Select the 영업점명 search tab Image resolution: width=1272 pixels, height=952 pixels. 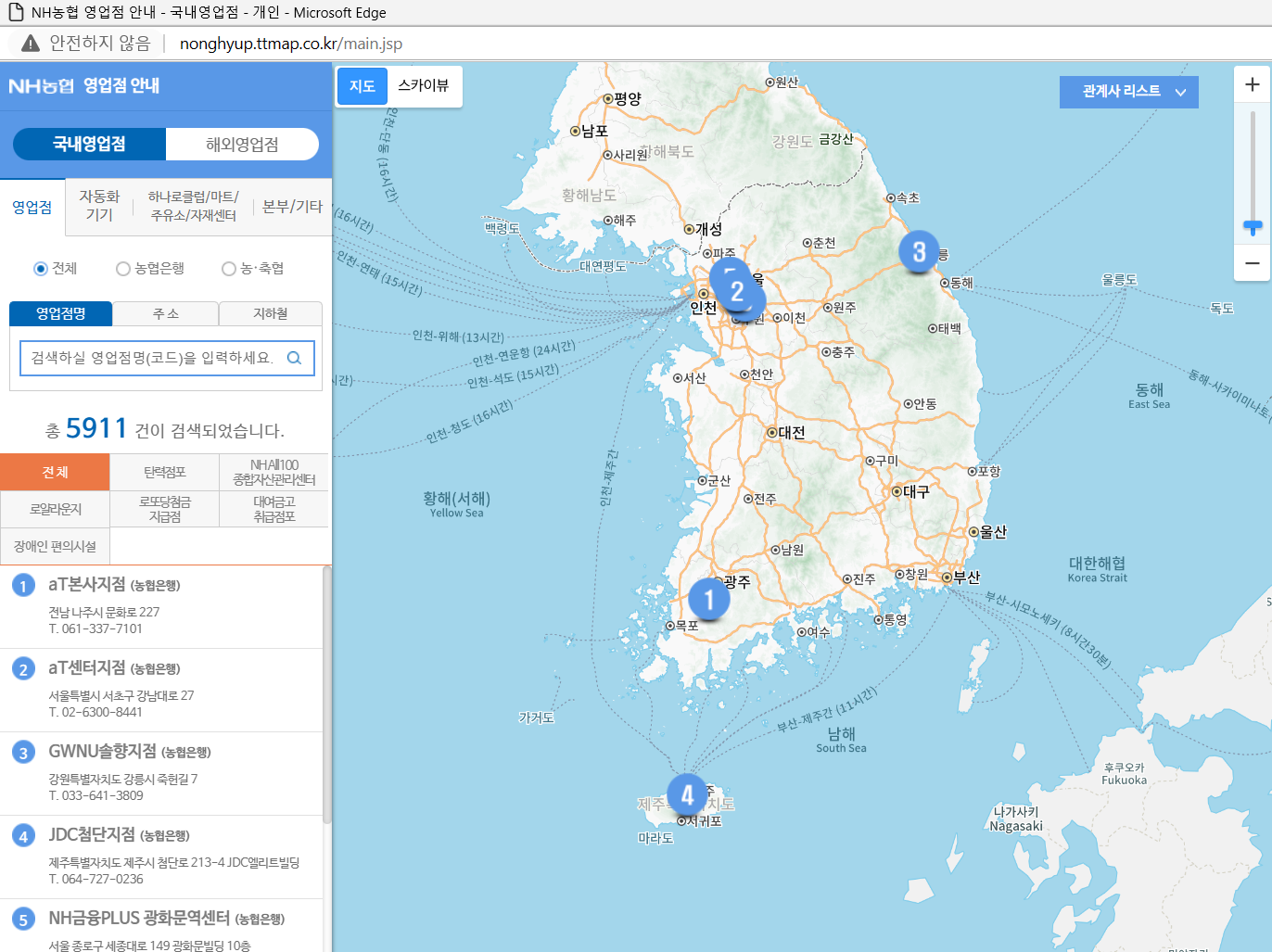click(x=60, y=313)
